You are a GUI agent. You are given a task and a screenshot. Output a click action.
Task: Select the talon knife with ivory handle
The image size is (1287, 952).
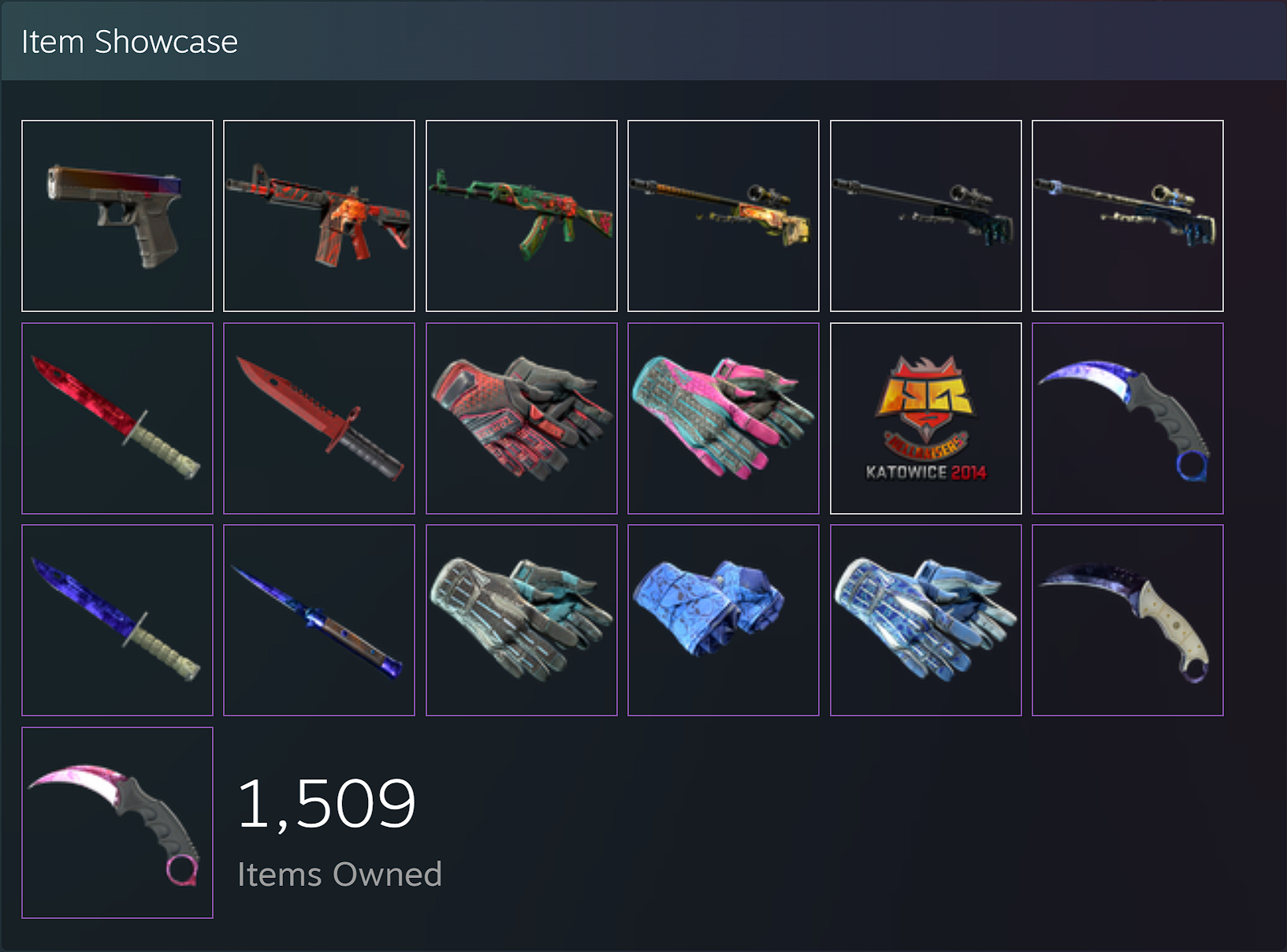(x=1128, y=620)
